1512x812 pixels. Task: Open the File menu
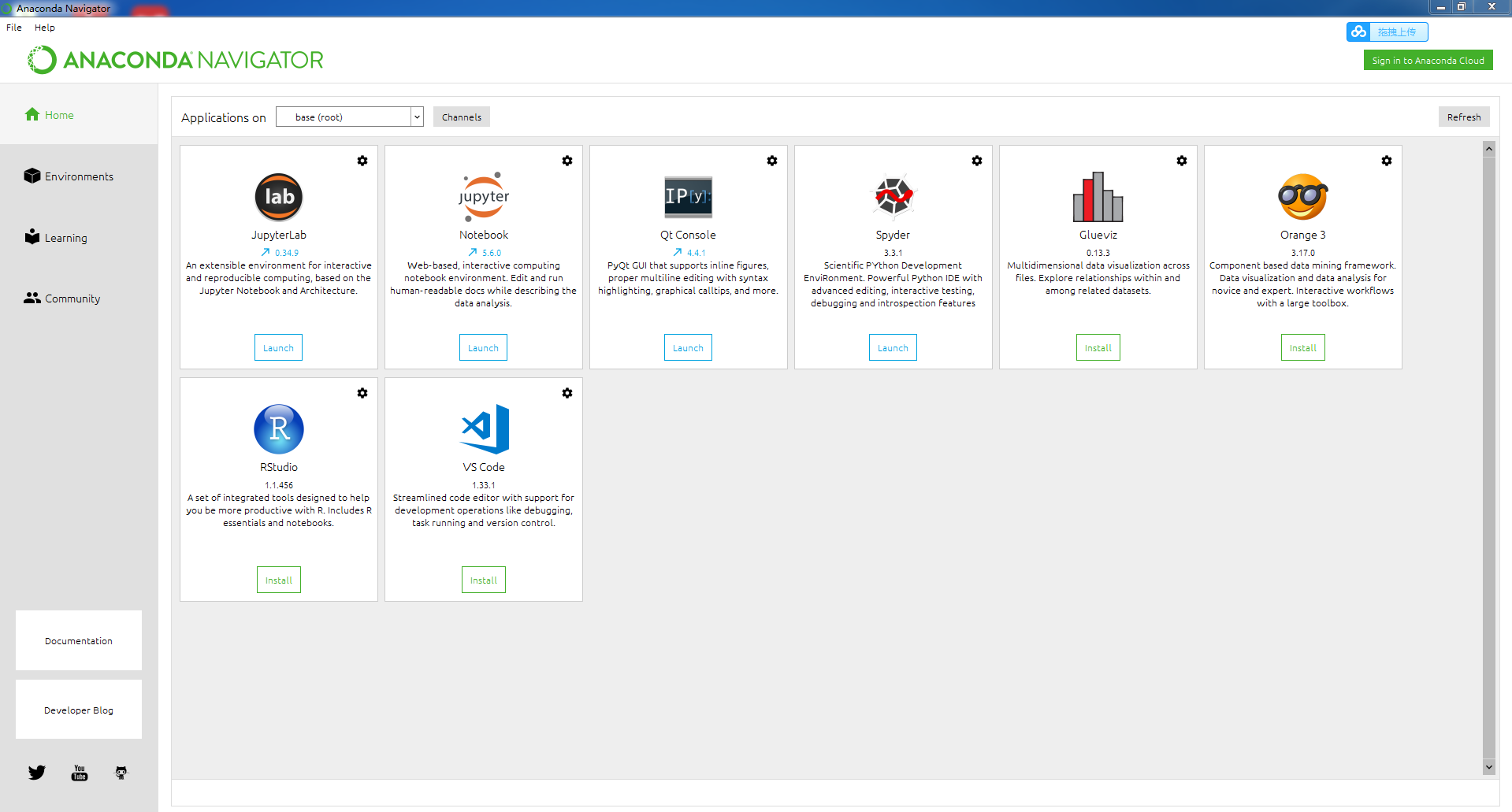click(x=14, y=28)
